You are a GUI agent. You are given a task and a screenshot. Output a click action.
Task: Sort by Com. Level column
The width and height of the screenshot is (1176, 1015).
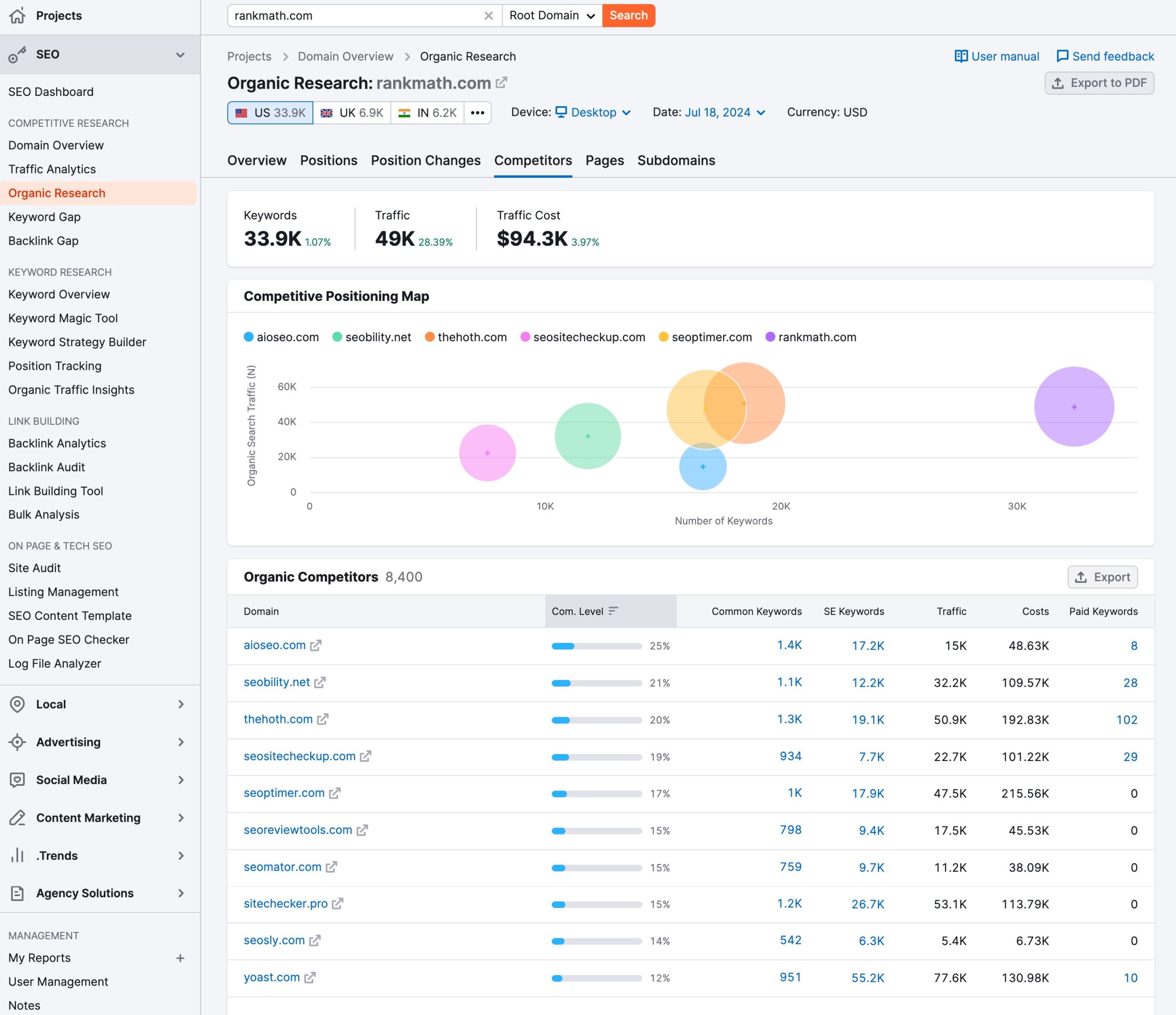611,611
